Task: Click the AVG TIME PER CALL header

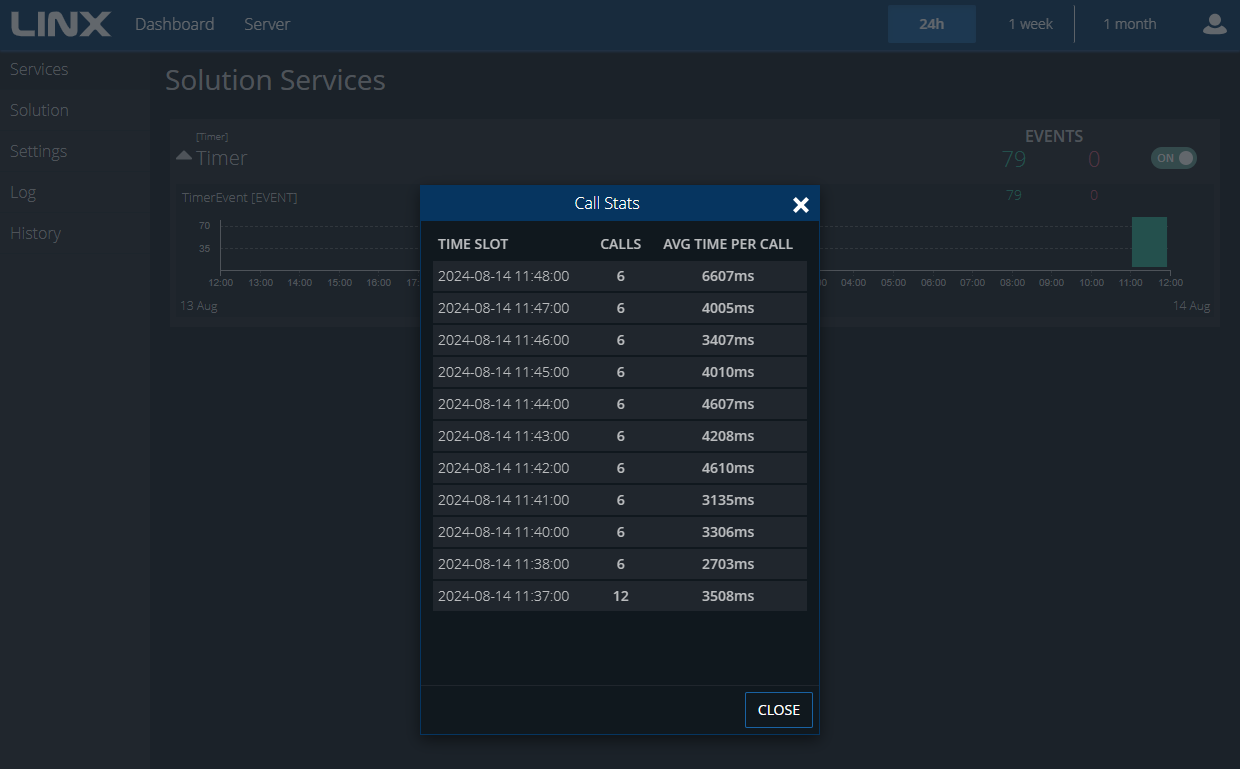Action: click(x=728, y=244)
